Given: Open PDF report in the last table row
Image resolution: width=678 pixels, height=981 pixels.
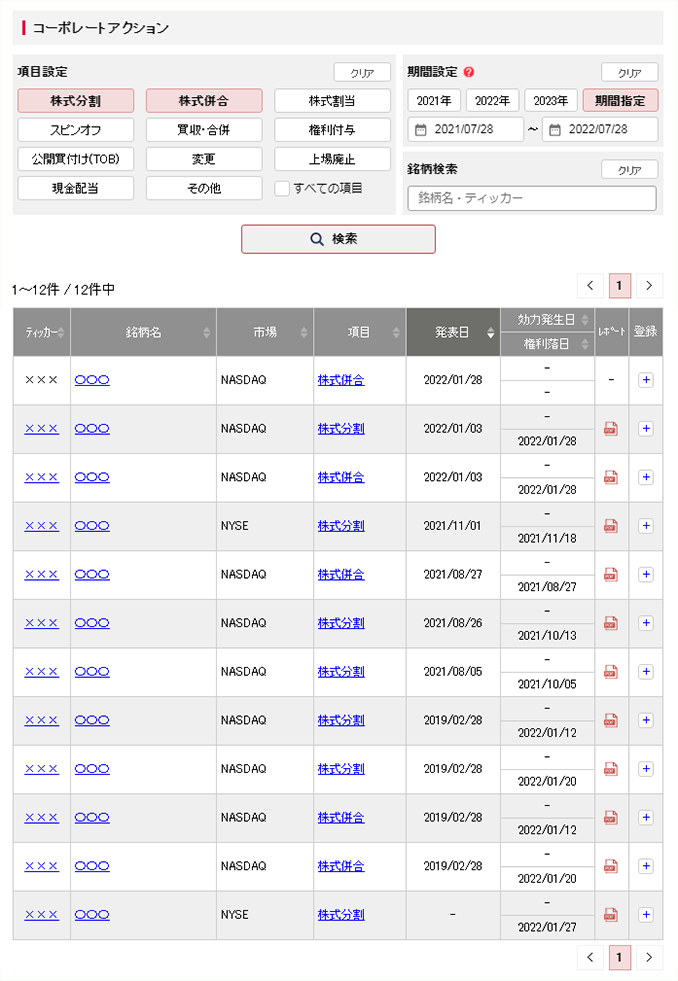Looking at the screenshot, I should (x=611, y=914).
